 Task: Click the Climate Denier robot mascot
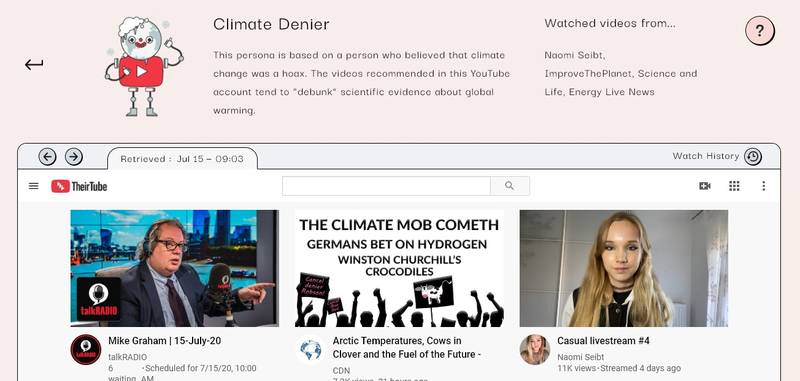point(144,66)
